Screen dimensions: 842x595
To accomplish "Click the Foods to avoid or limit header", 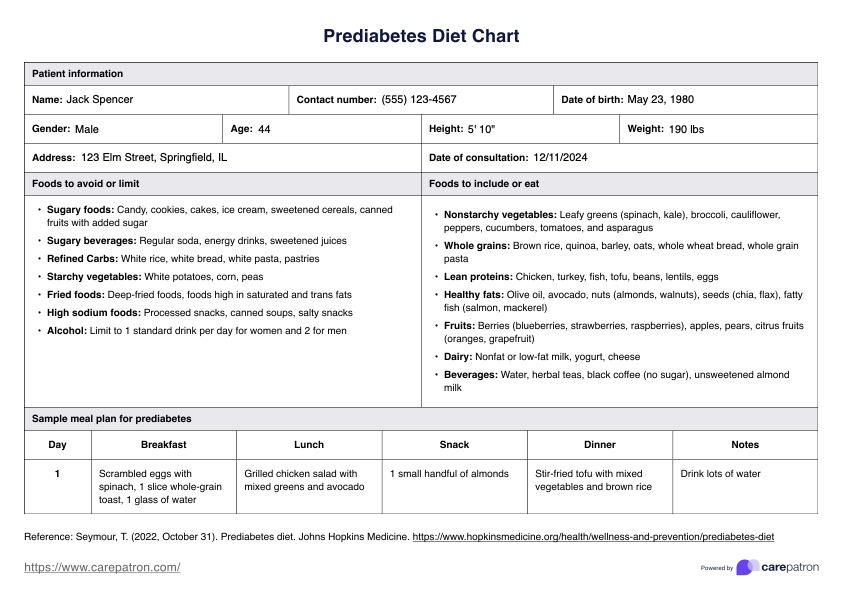I will (86, 184).
